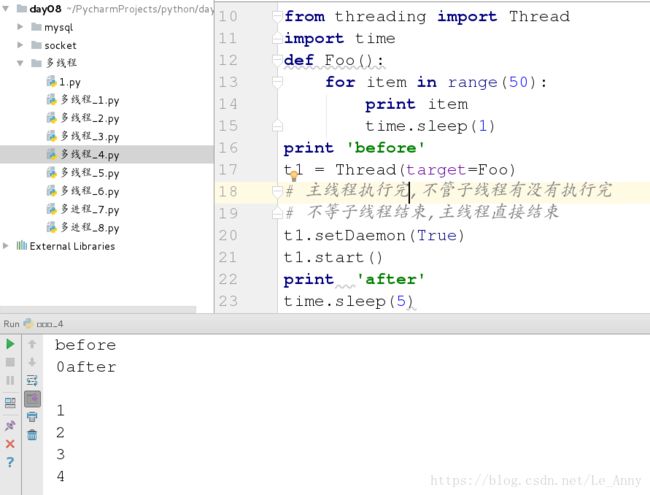Toggle the Pin Tab pushpin icon
This screenshot has width=650, height=495.
[10, 425]
